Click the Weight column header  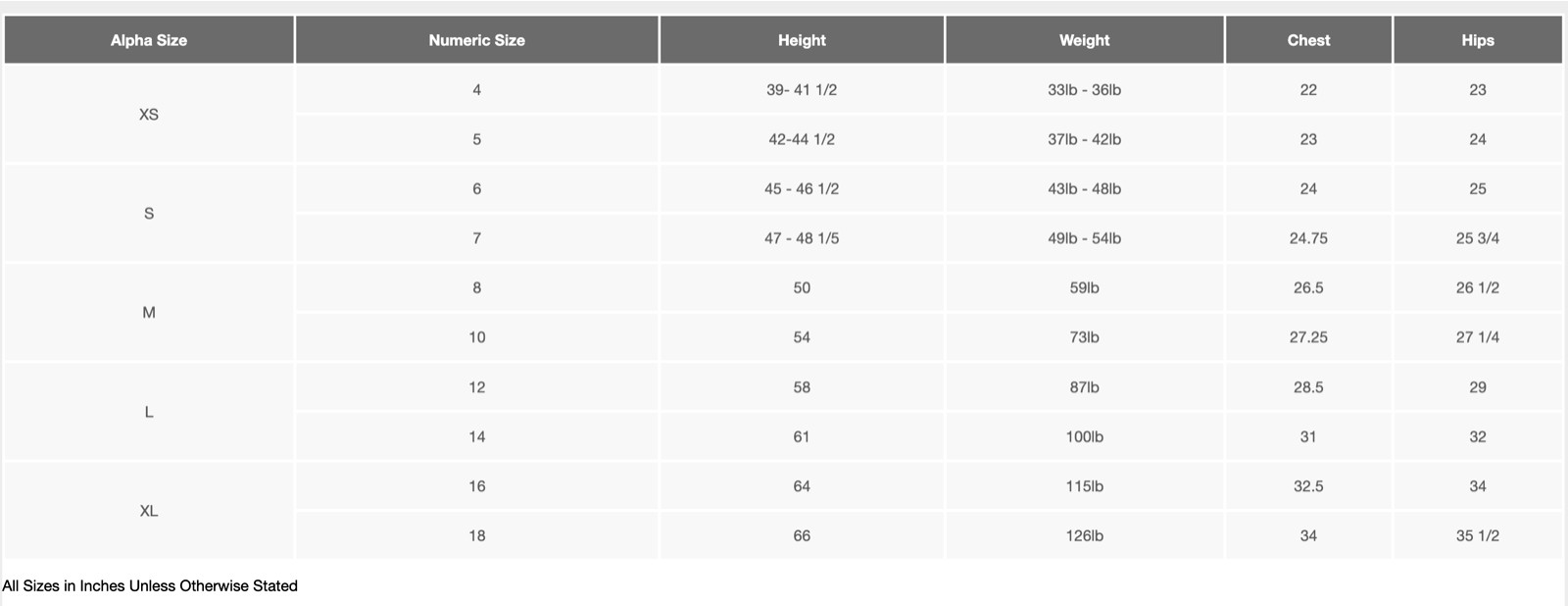click(x=1084, y=40)
